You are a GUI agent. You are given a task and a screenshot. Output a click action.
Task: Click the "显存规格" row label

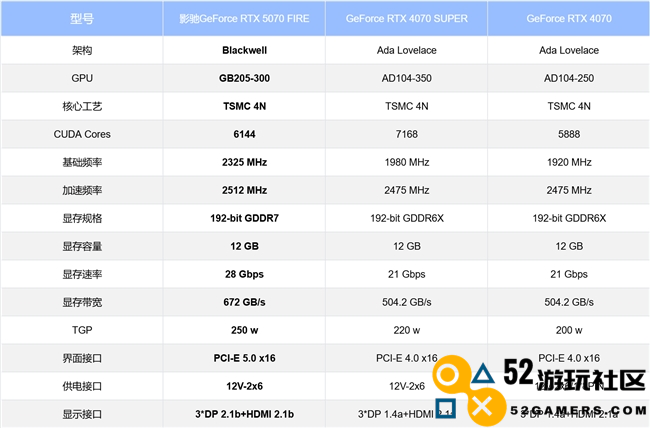coord(82,218)
